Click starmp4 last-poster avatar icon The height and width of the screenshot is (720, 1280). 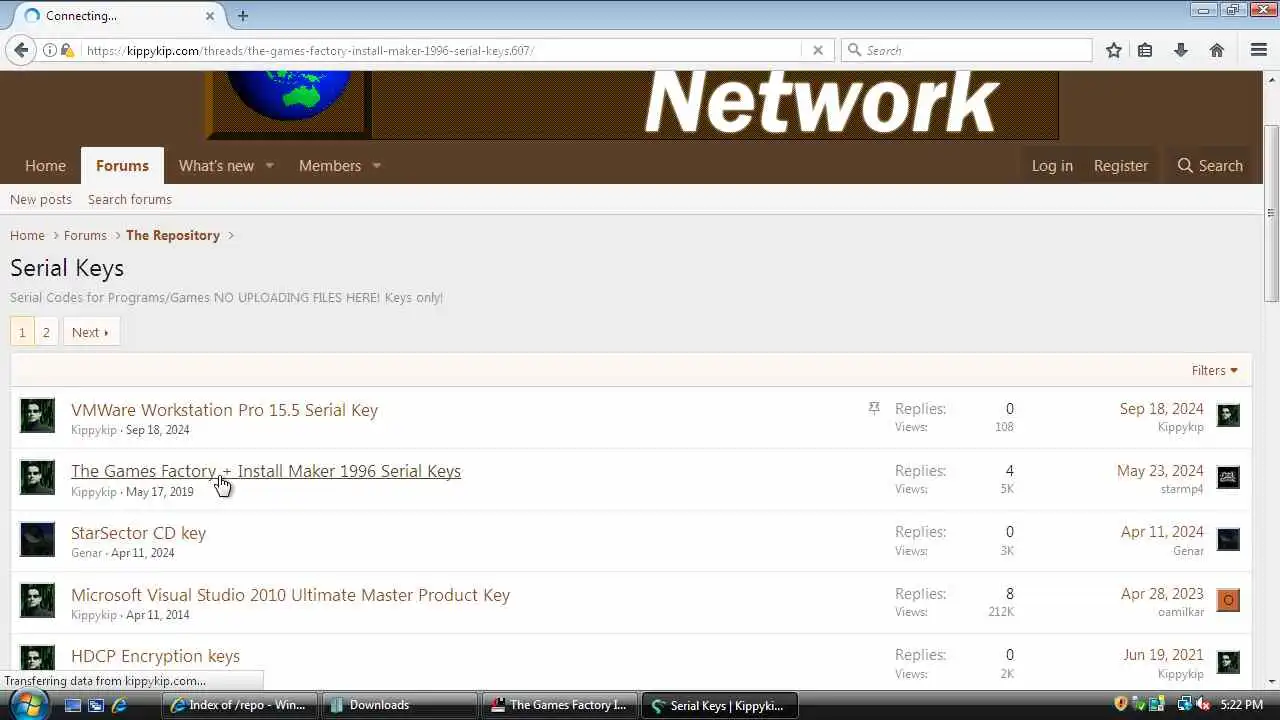pyautogui.click(x=1228, y=477)
